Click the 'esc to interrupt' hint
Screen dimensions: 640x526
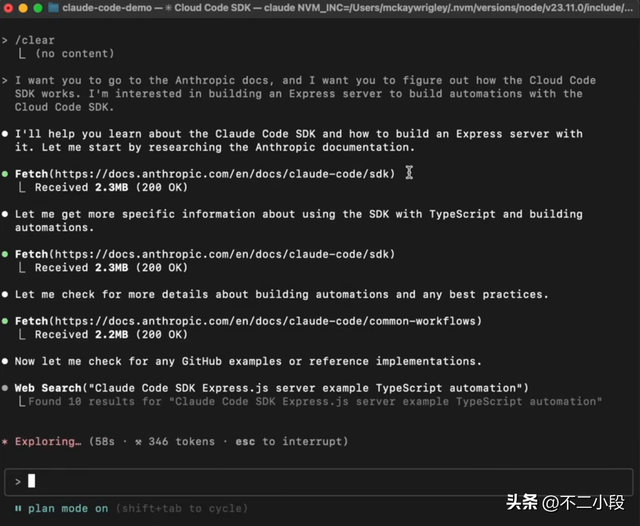point(288,442)
